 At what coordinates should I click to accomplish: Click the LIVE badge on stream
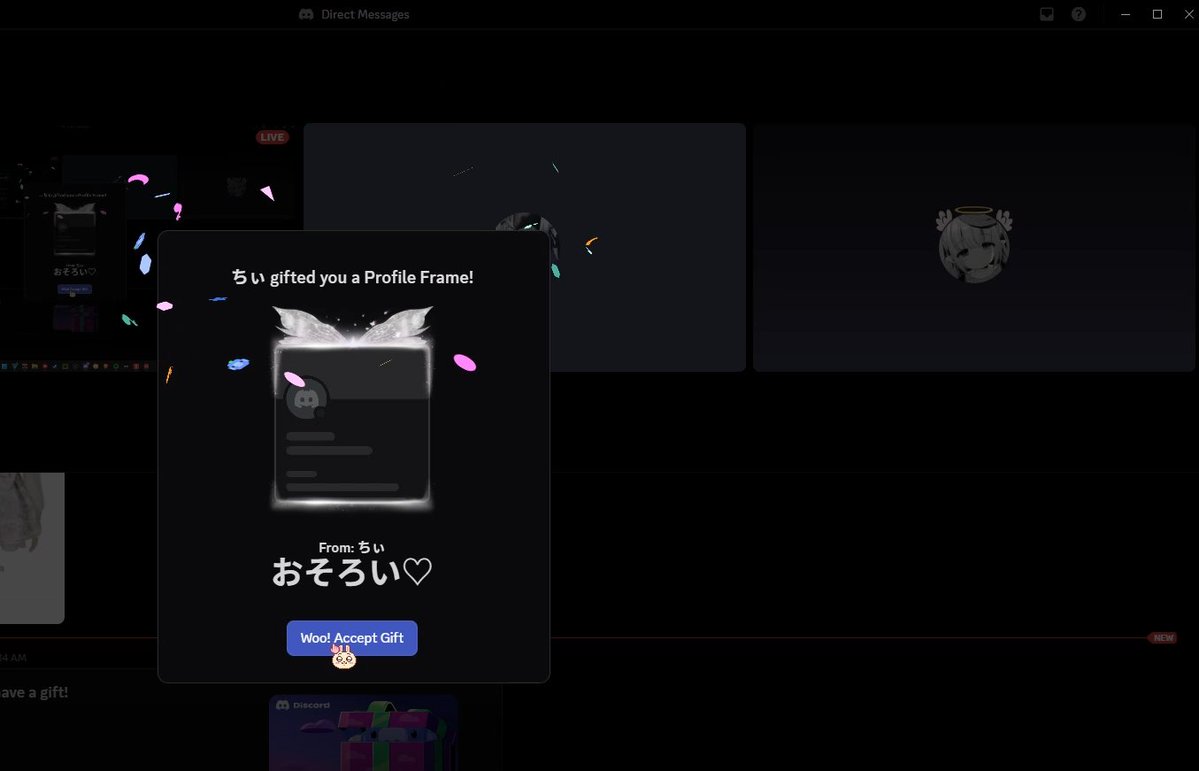coord(272,137)
